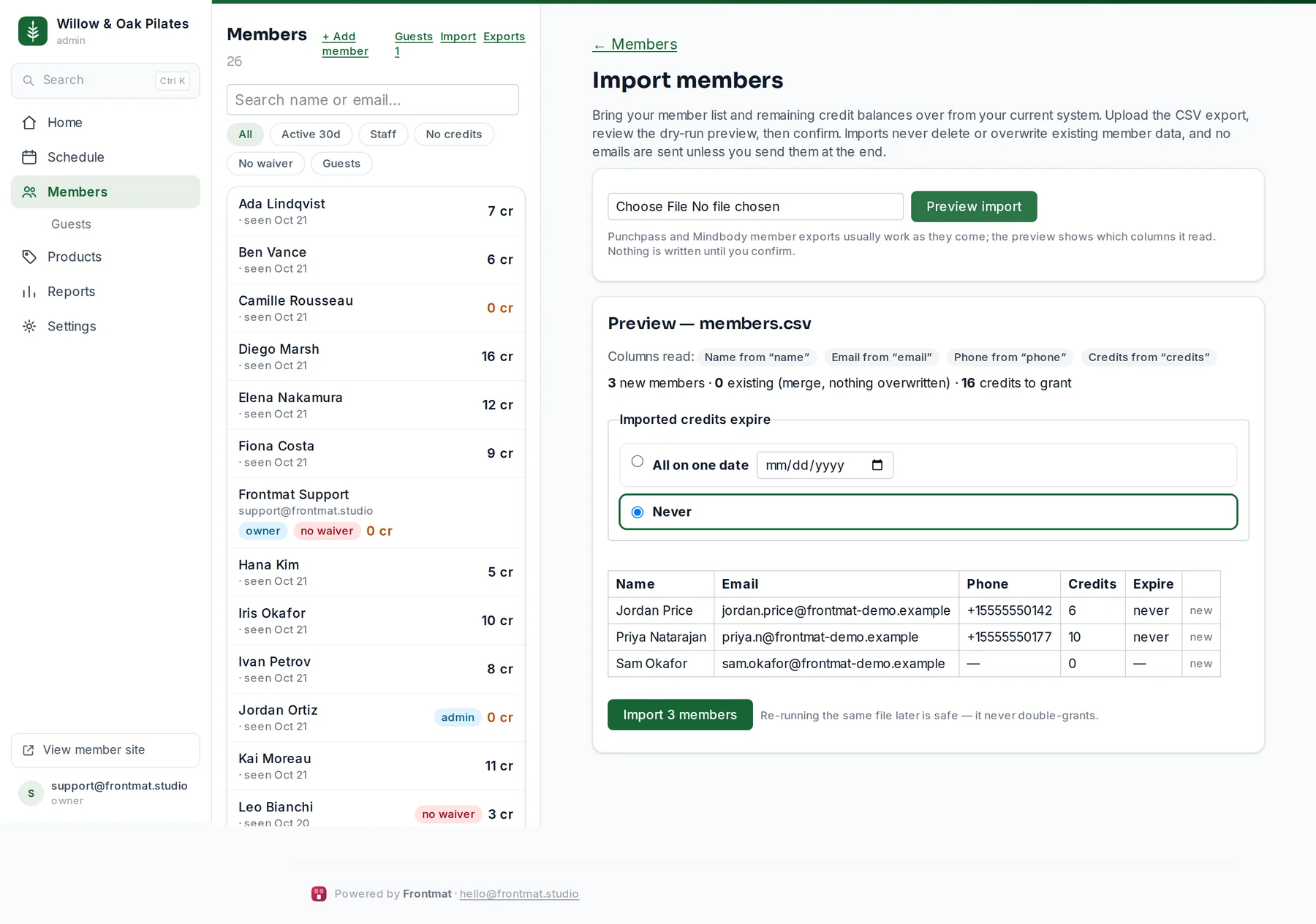1316x924 pixels.
Task: Select the All filter chip
Action: tap(245, 135)
